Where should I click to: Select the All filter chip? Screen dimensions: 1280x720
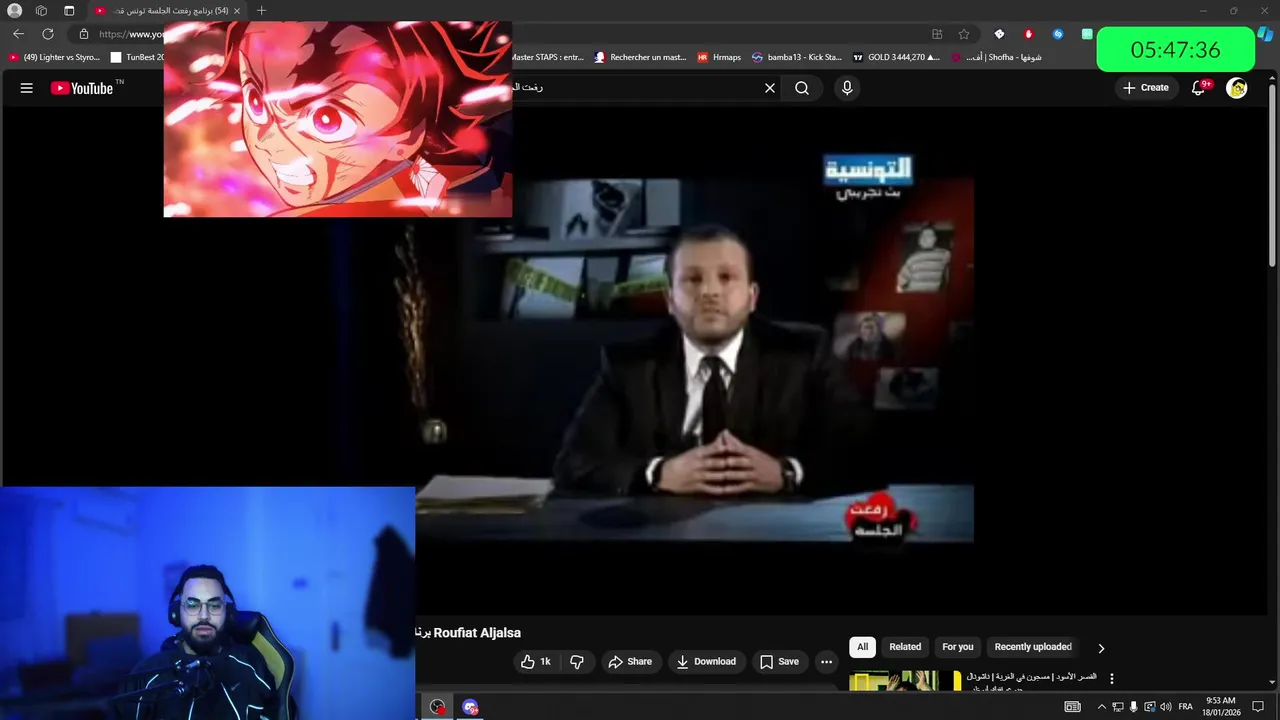coord(862,647)
